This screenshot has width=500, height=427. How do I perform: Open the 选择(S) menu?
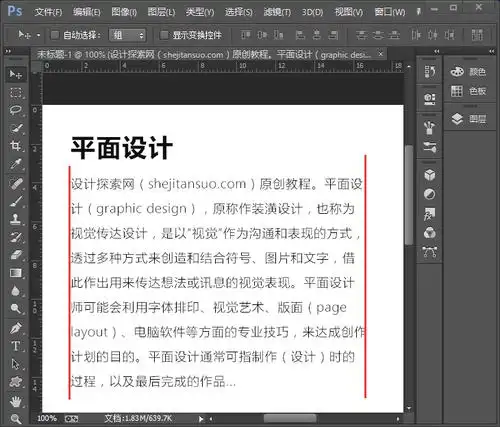click(x=239, y=12)
